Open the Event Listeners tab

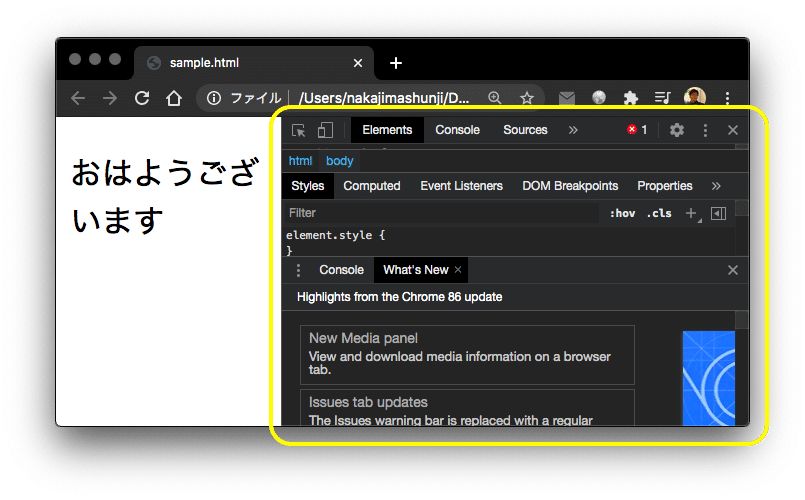tap(461, 186)
